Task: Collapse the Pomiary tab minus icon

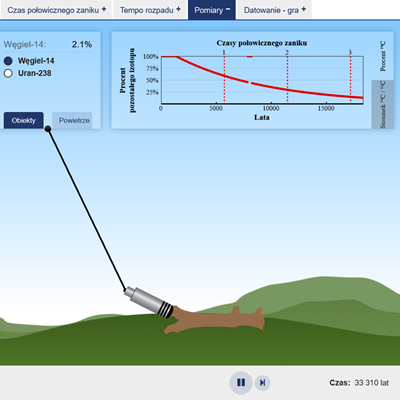Action: pos(228,9)
